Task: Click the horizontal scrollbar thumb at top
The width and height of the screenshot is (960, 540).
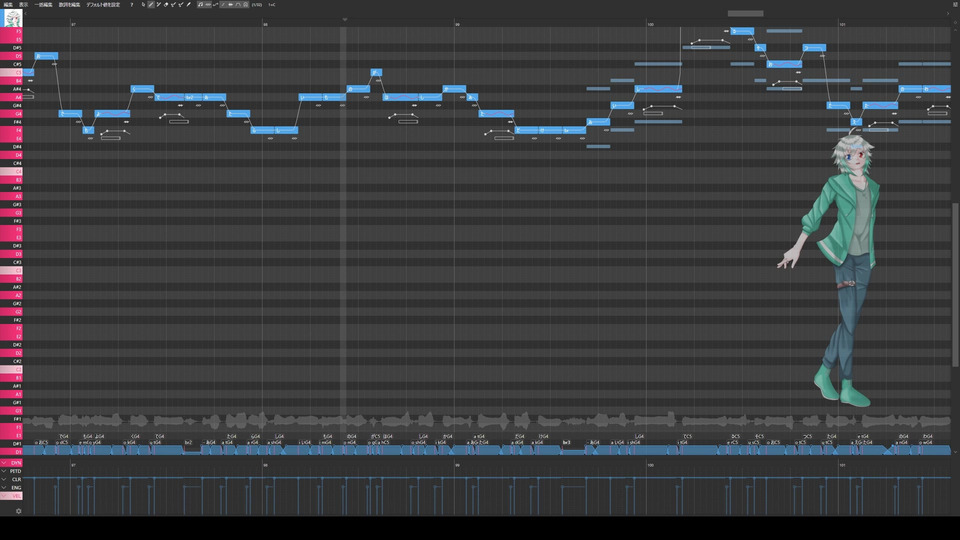Action: click(x=745, y=13)
